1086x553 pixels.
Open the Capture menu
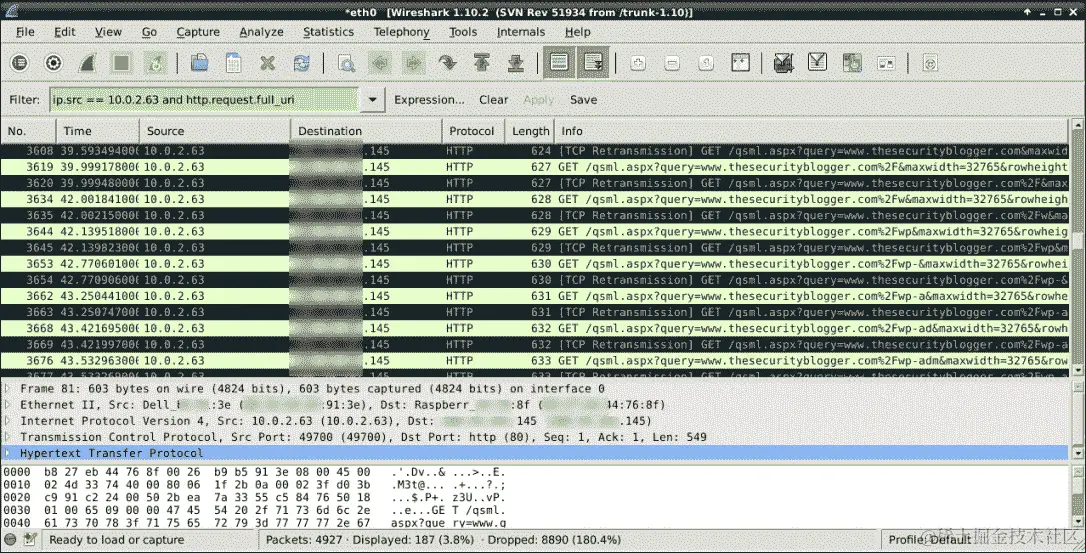coord(198,32)
